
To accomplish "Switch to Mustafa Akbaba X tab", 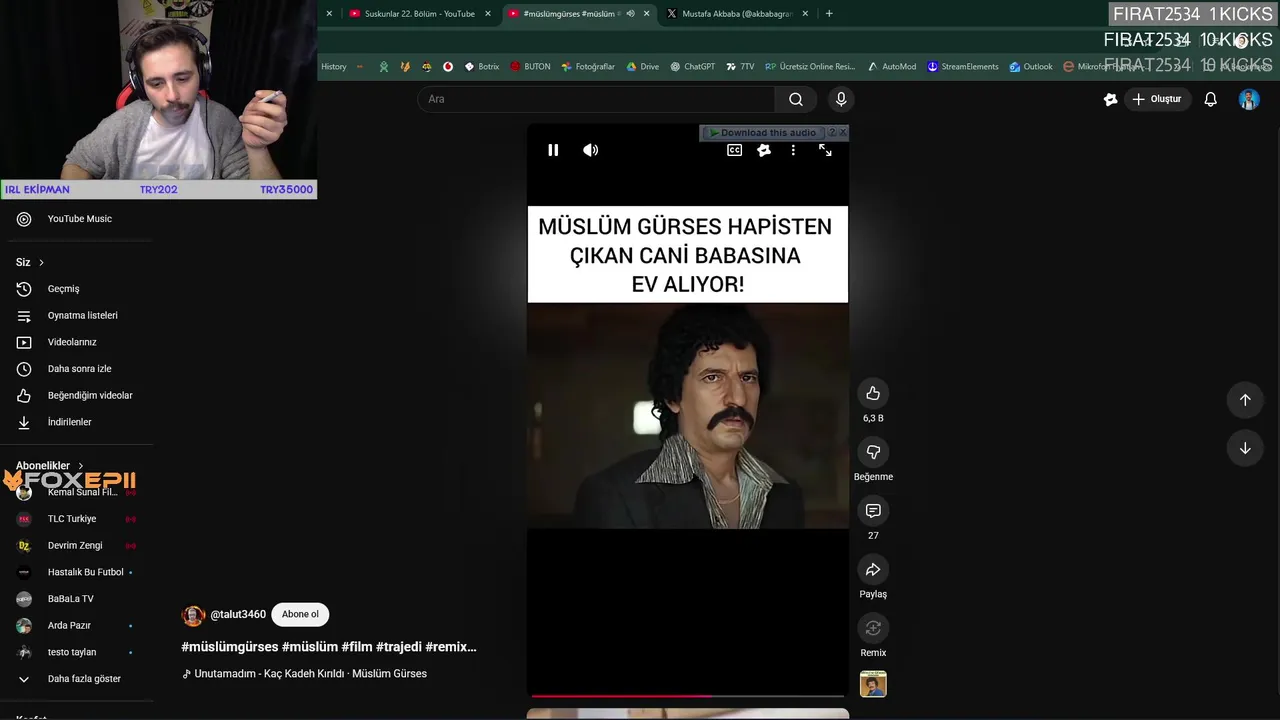I will point(737,14).
